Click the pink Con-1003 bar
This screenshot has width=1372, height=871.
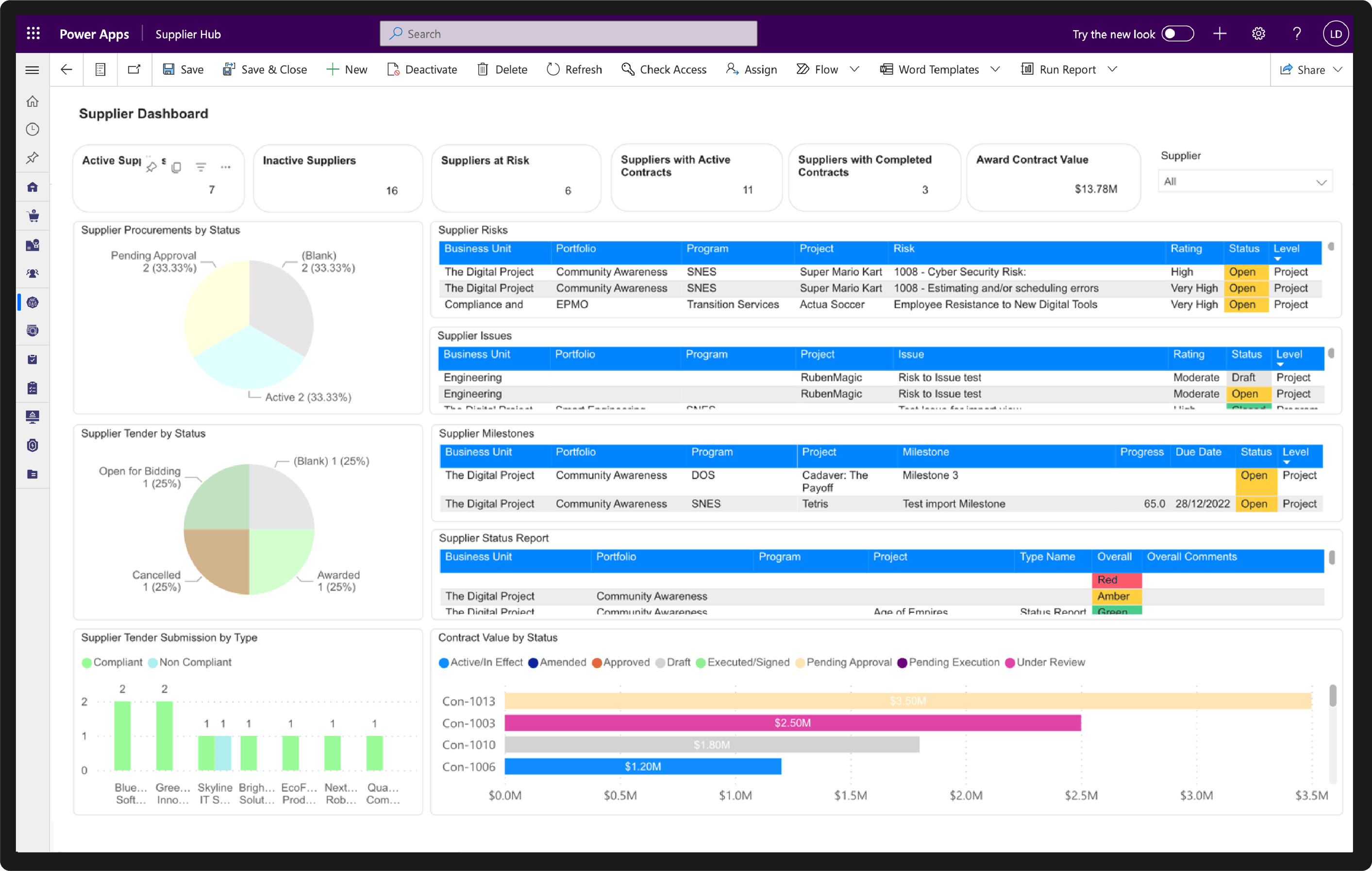tap(792, 723)
